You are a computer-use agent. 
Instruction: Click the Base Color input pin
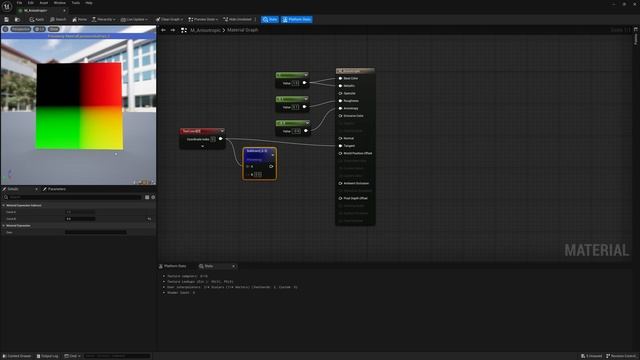click(x=340, y=78)
